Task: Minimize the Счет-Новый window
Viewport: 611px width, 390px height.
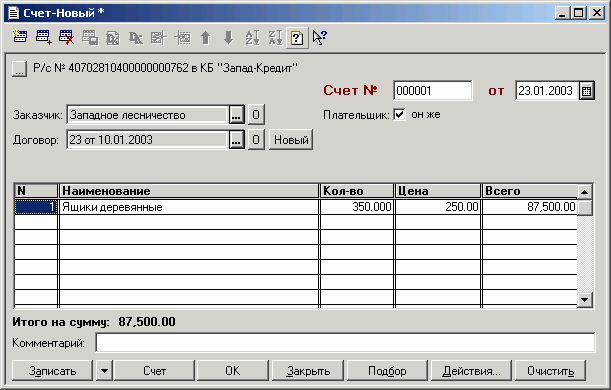Action: pyautogui.click(x=563, y=13)
